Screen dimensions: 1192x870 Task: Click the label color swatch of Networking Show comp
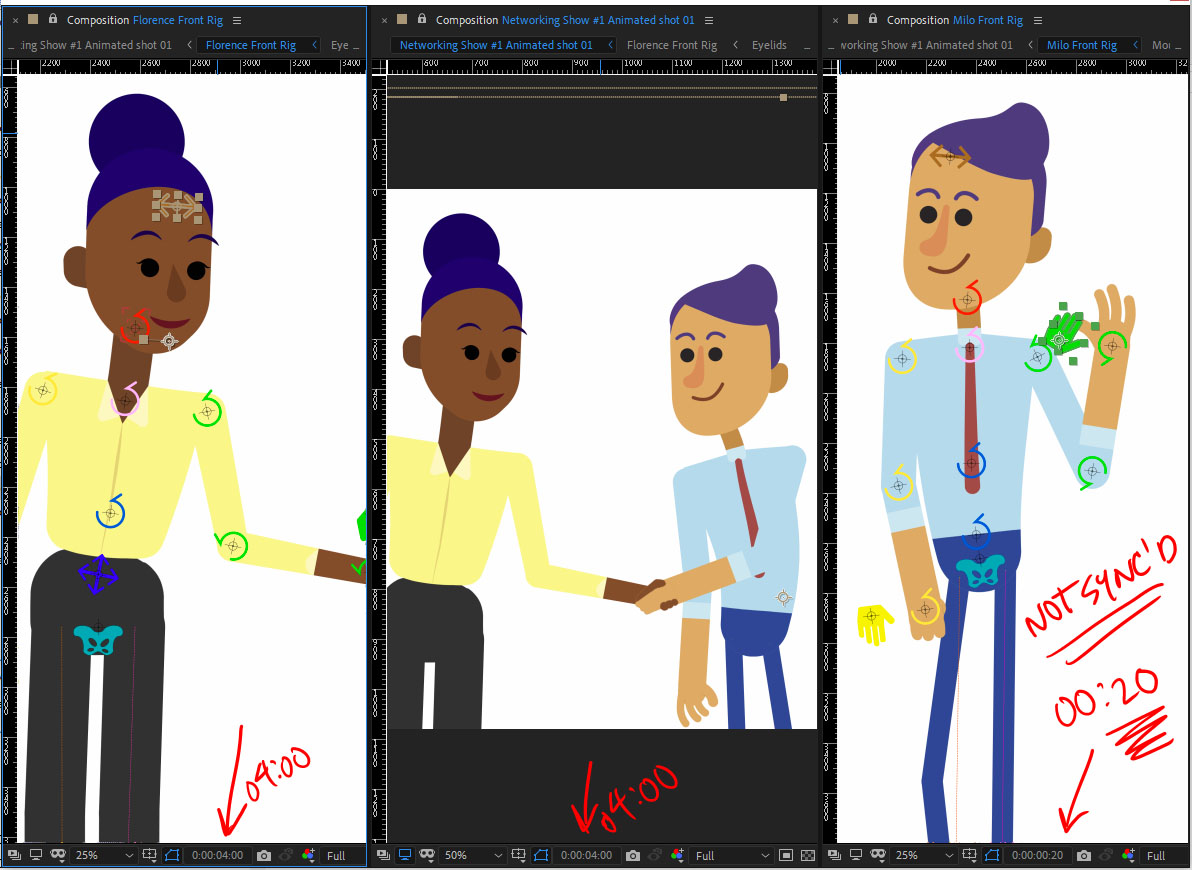tap(402, 19)
